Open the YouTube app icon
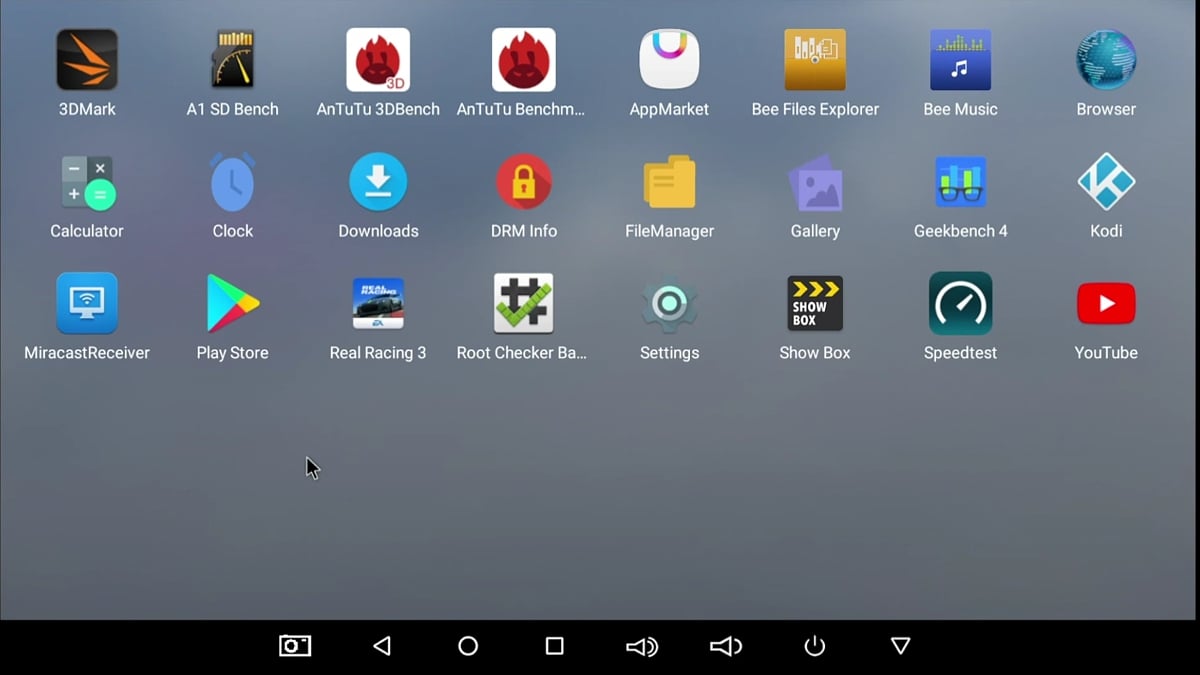Image resolution: width=1200 pixels, height=675 pixels. (1106, 304)
